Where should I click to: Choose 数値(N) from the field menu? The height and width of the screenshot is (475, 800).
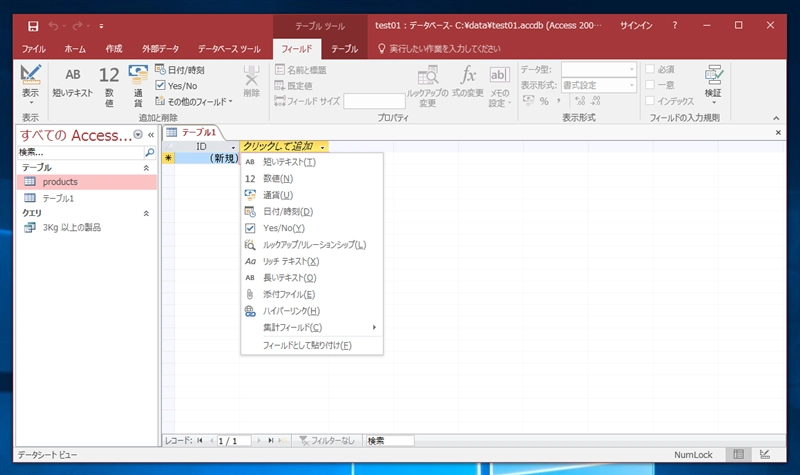pyautogui.click(x=312, y=179)
